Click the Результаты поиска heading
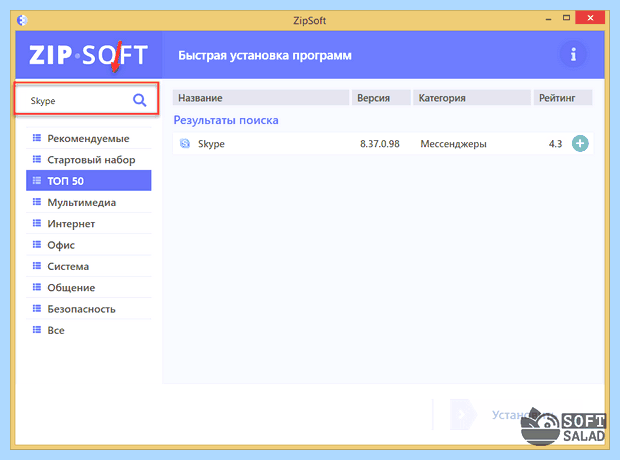The width and height of the screenshot is (620, 460). click(226, 120)
